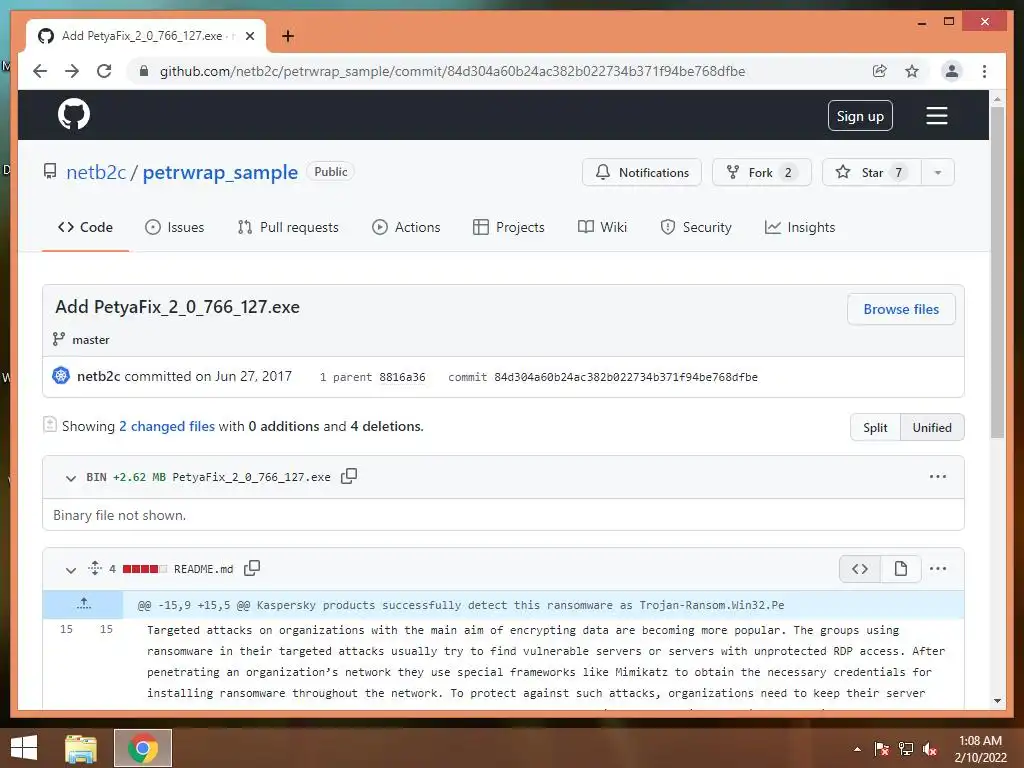Open the hamburger navigation menu
This screenshot has width=1024, height=768.
936,116
